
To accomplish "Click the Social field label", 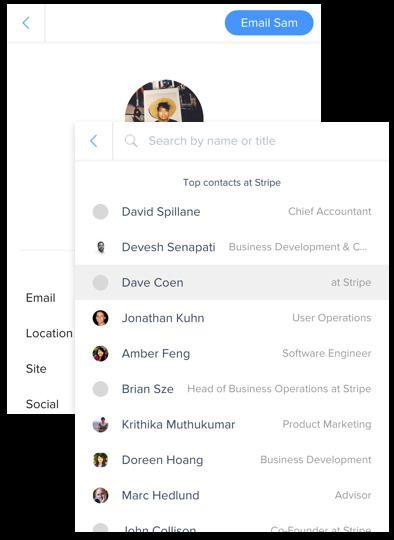I will pyautogui.click(x=42, y=404).
